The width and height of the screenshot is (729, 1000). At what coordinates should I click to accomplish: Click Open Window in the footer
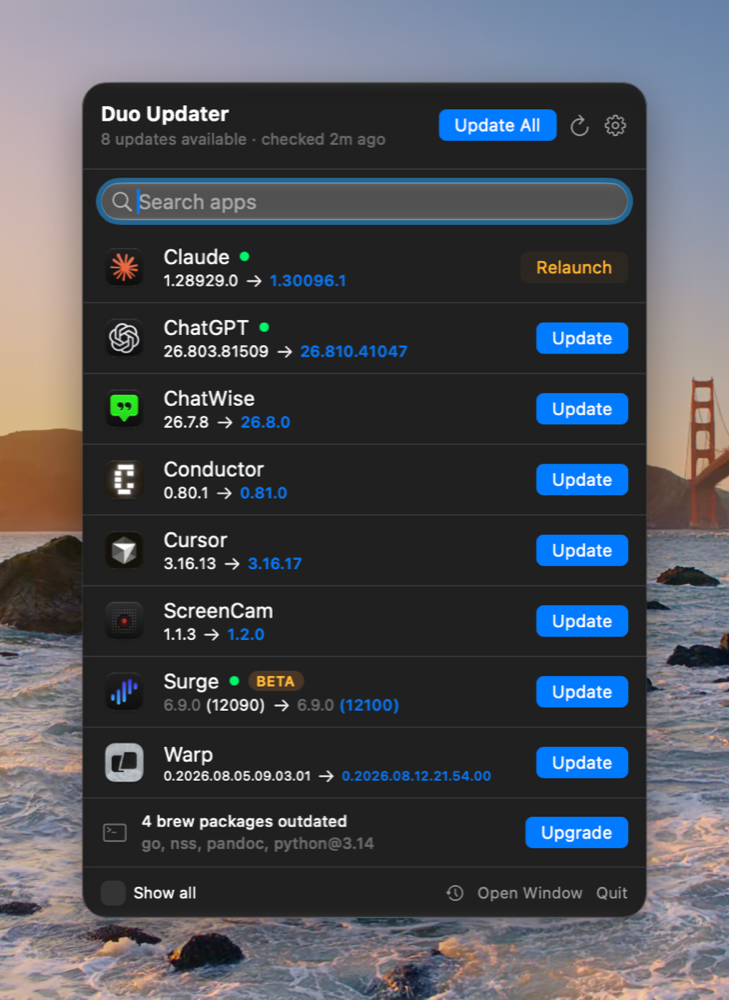tap(529, 893)
